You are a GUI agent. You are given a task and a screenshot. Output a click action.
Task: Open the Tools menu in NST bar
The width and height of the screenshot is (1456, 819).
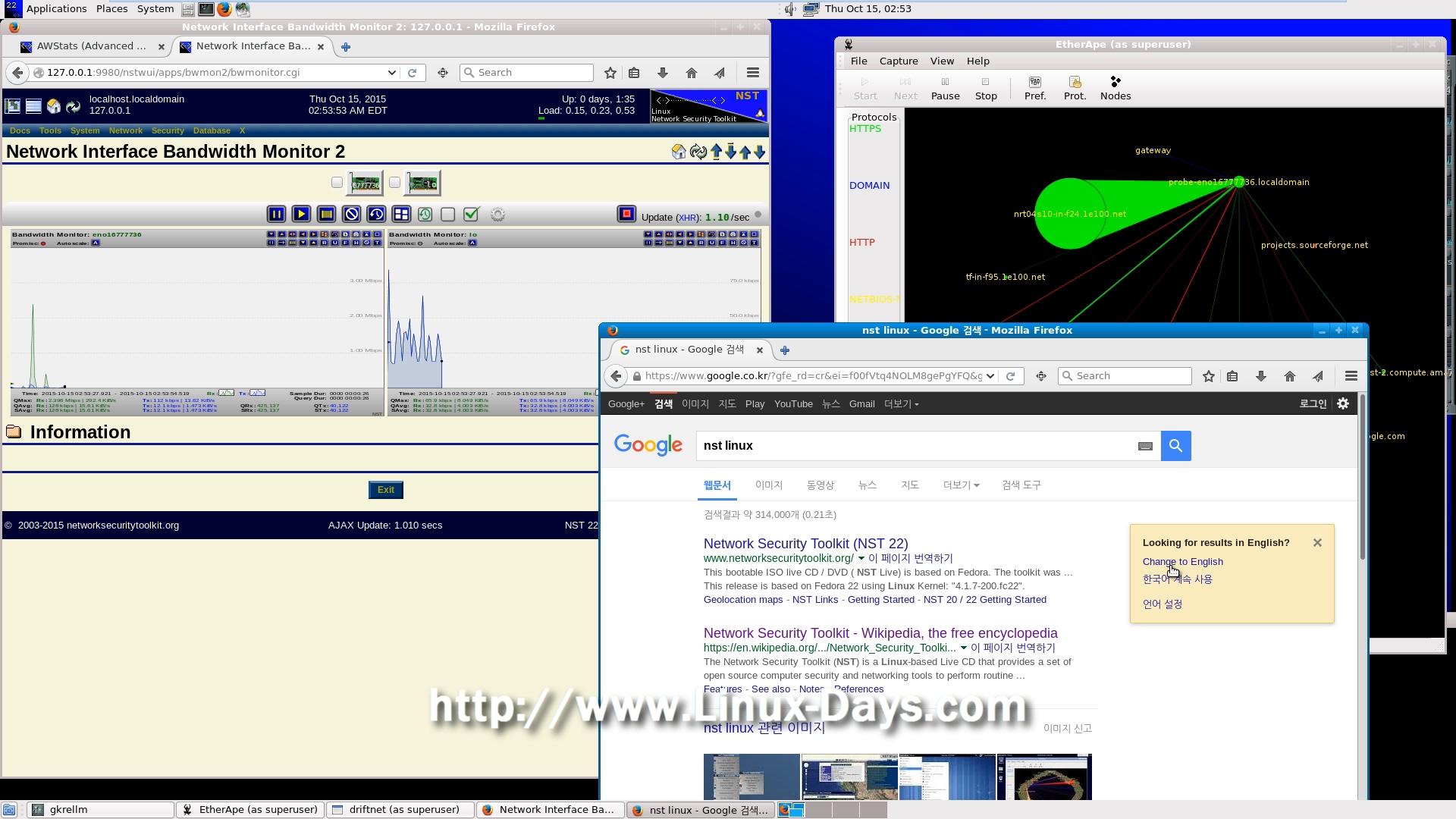coord(50,130)
